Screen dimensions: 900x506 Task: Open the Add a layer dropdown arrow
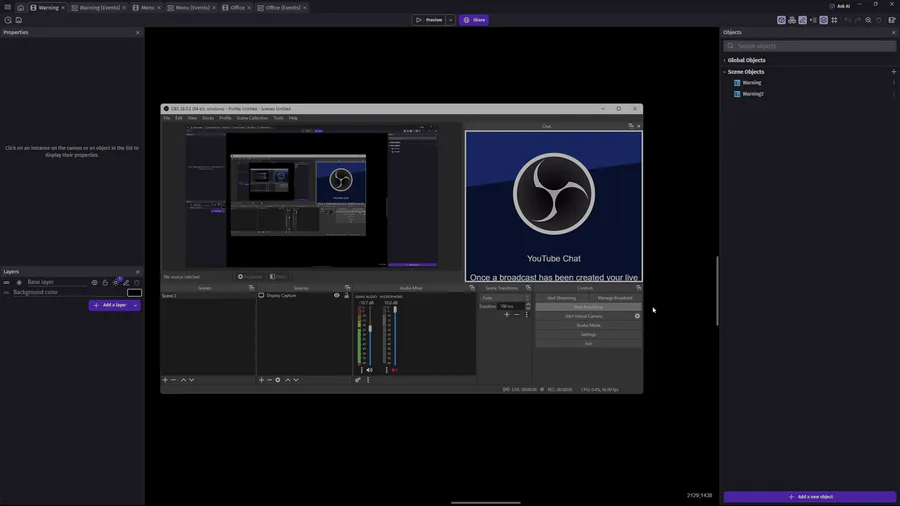[x=135, y=305]
